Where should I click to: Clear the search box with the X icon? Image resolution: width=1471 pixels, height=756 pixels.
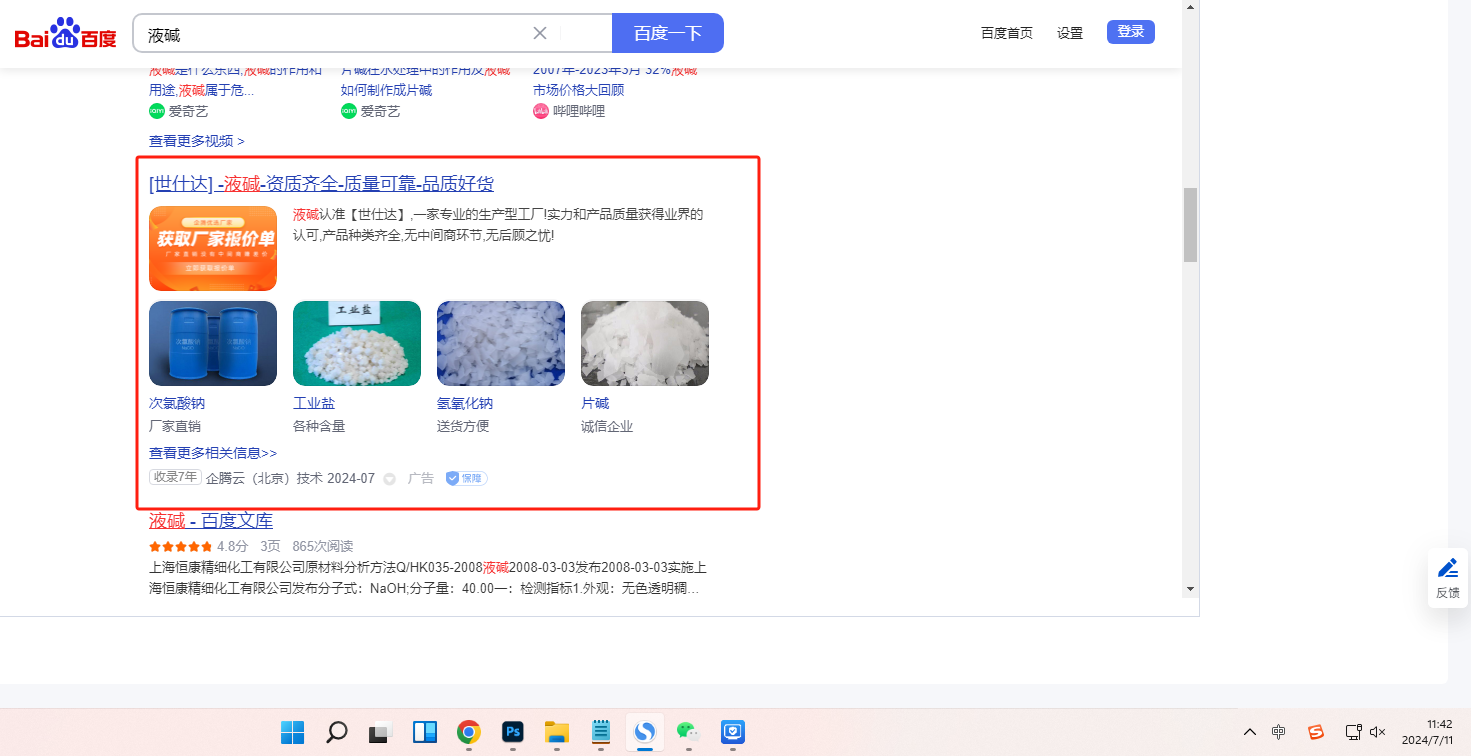[540, 33]
